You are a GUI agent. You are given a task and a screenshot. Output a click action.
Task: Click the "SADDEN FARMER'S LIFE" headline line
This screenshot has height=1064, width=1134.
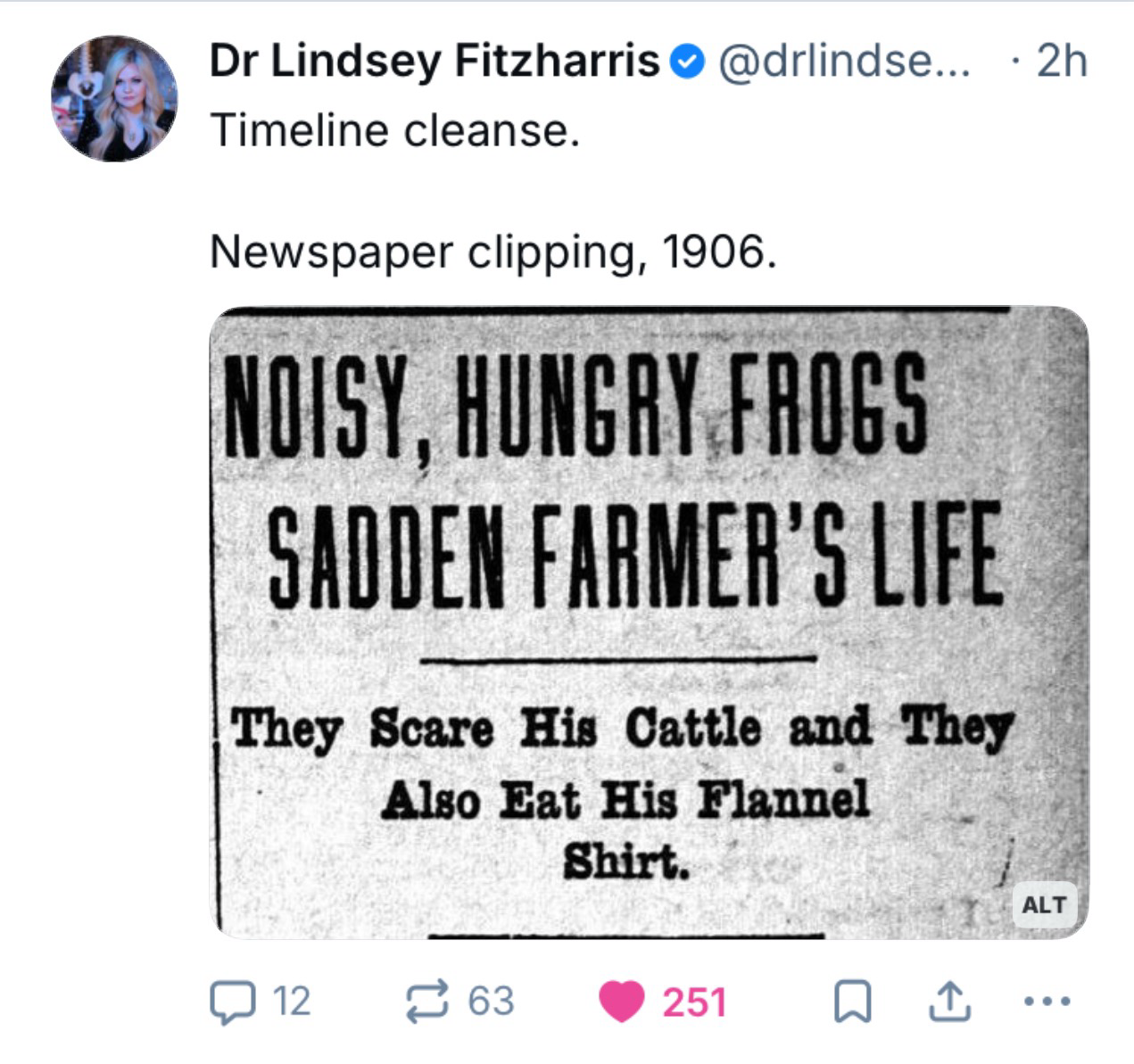(x=633, y=555)
